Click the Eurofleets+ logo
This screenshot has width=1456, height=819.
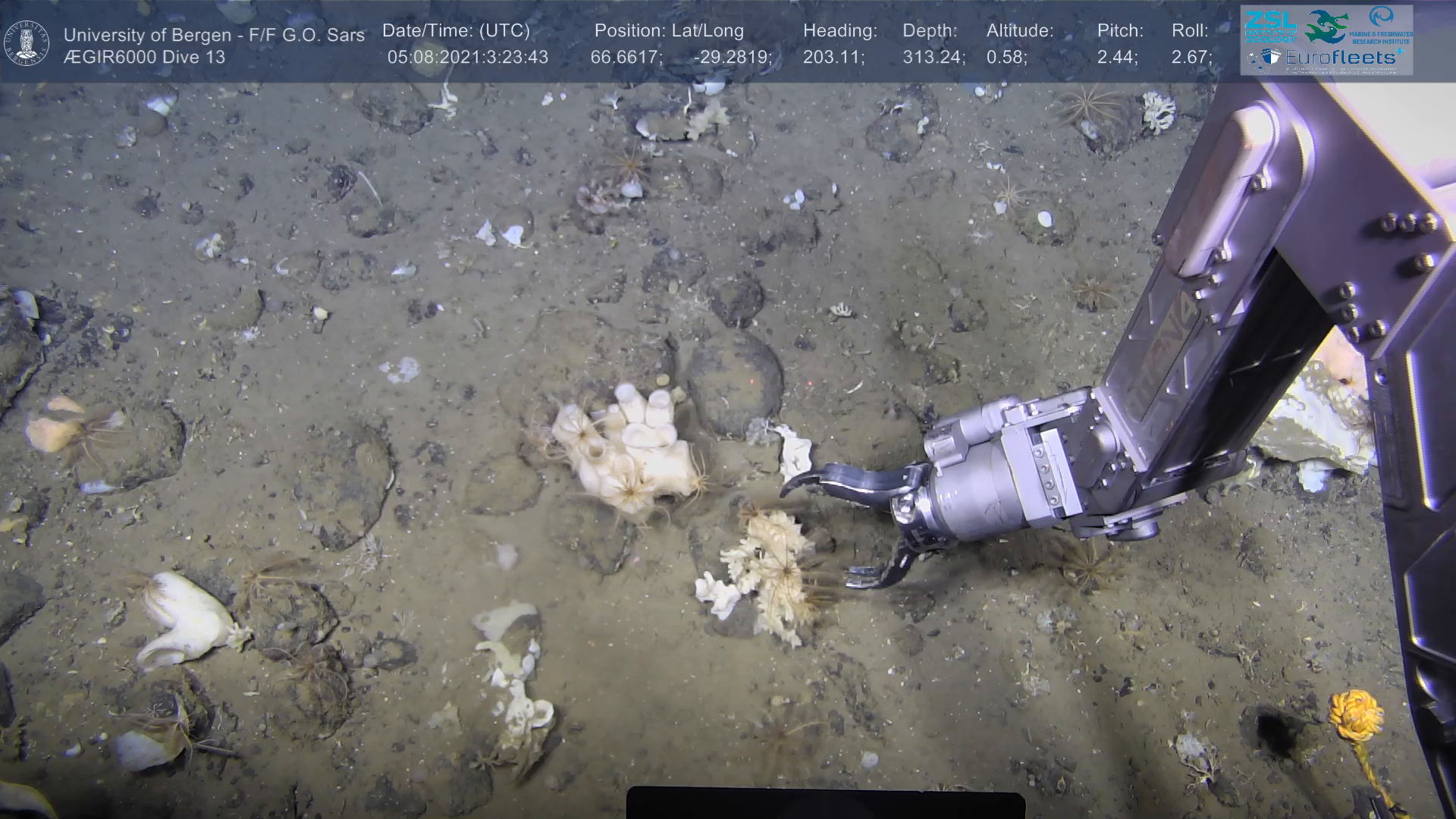(1341, 57)
